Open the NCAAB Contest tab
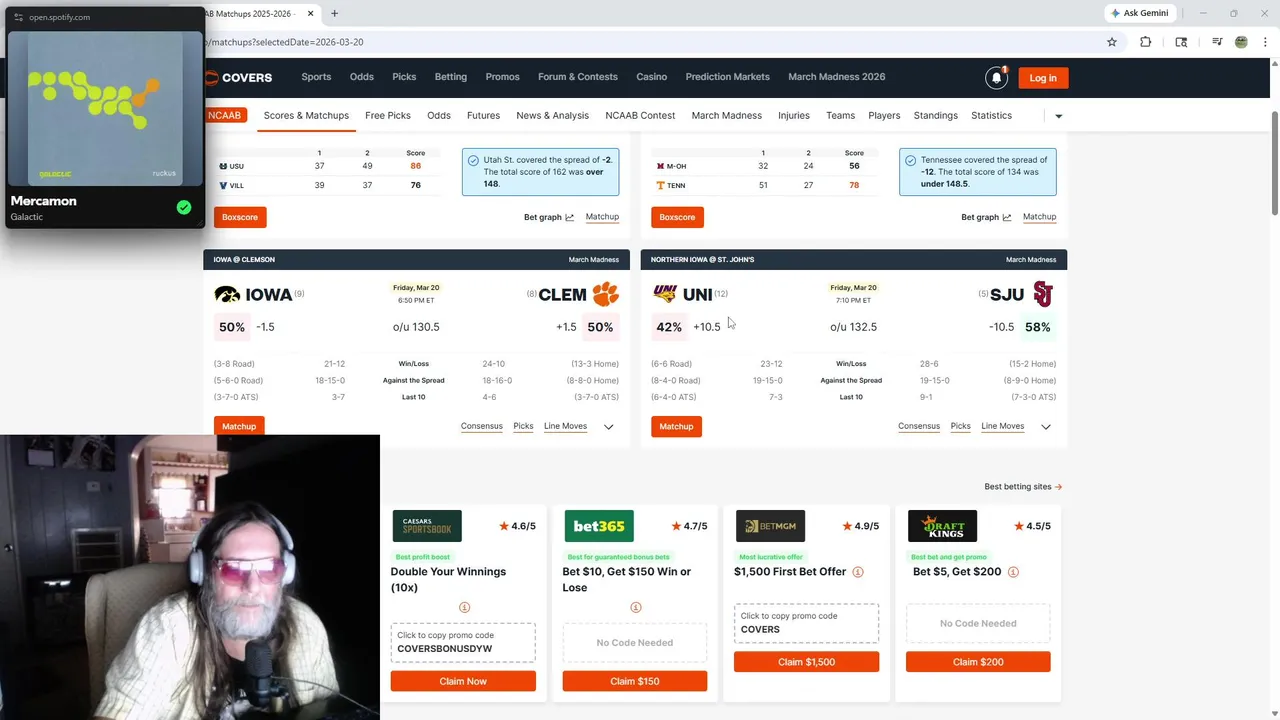The height and width of the screenshot is (720, 1280). (x=640, y=115)
